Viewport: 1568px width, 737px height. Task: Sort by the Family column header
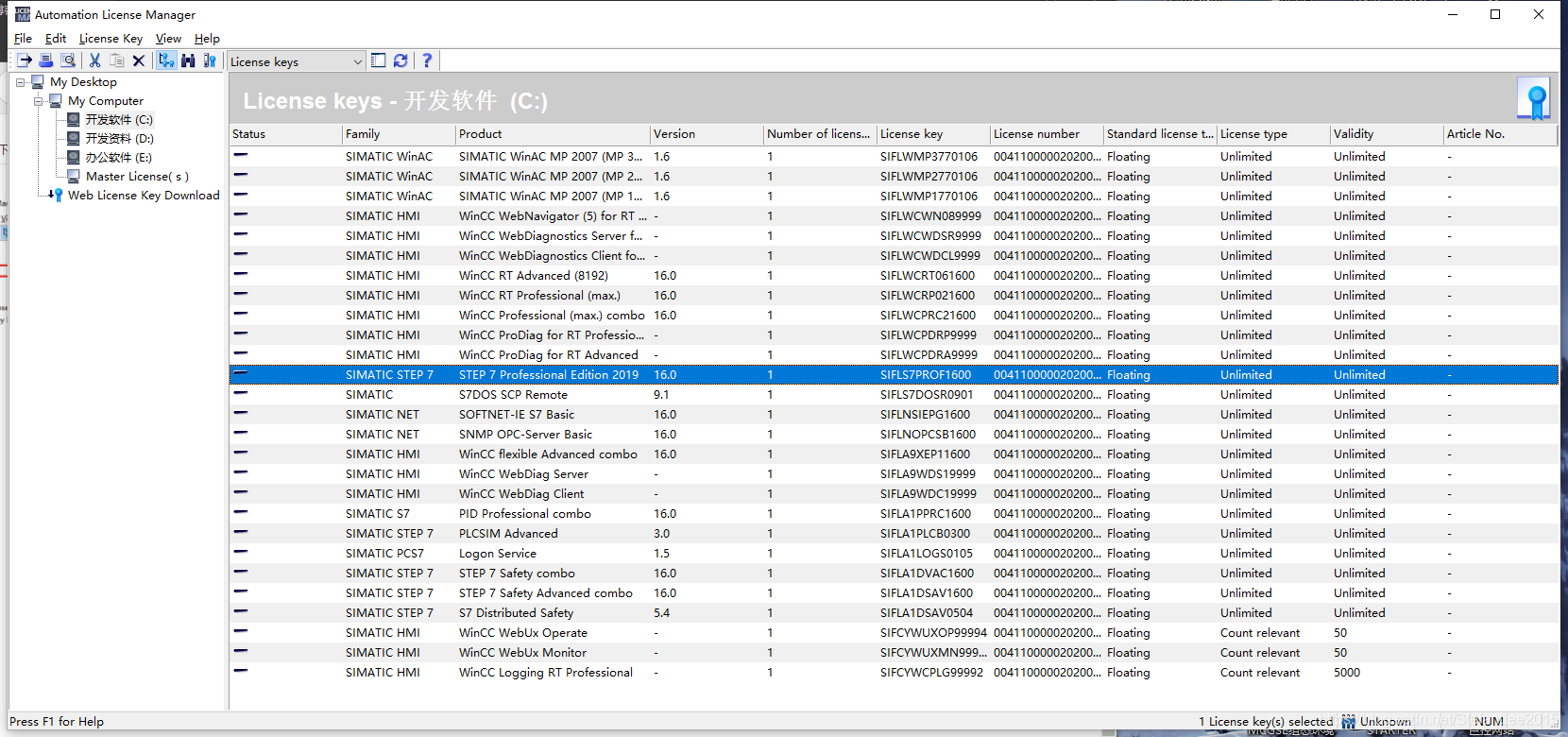click(399, 134)
